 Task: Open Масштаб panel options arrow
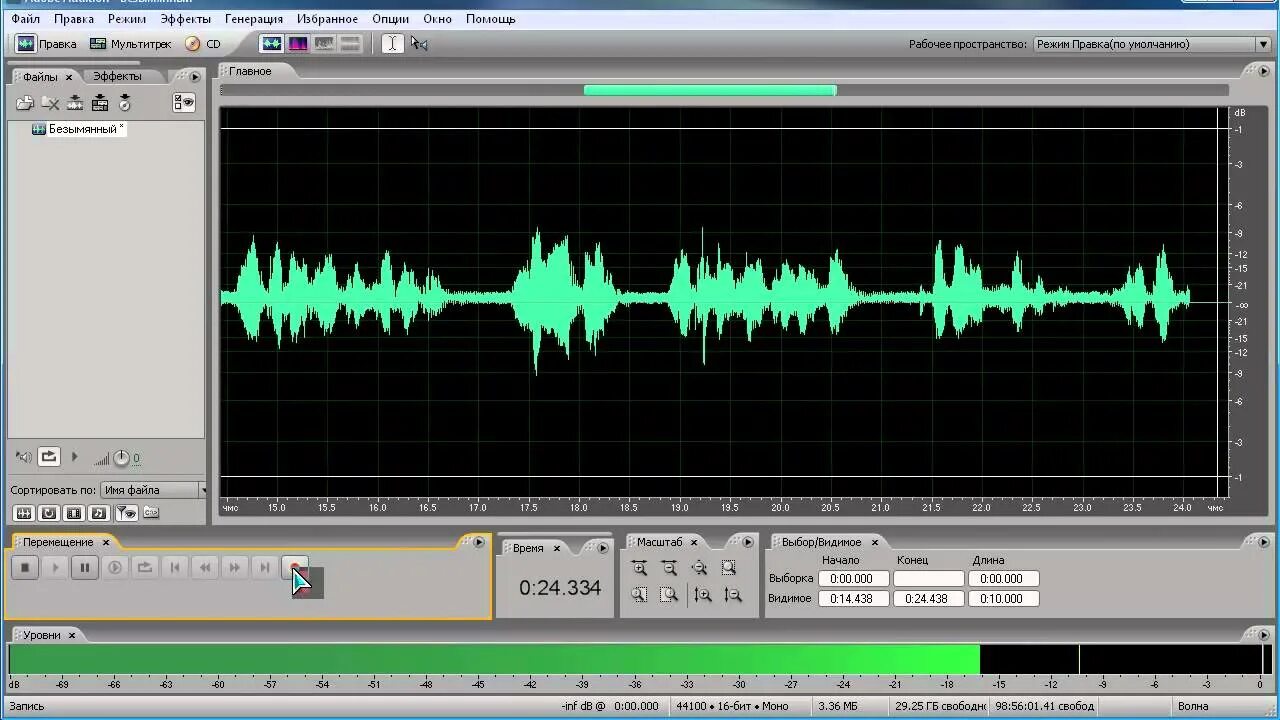pyautogui.click(x=747, y=542)
